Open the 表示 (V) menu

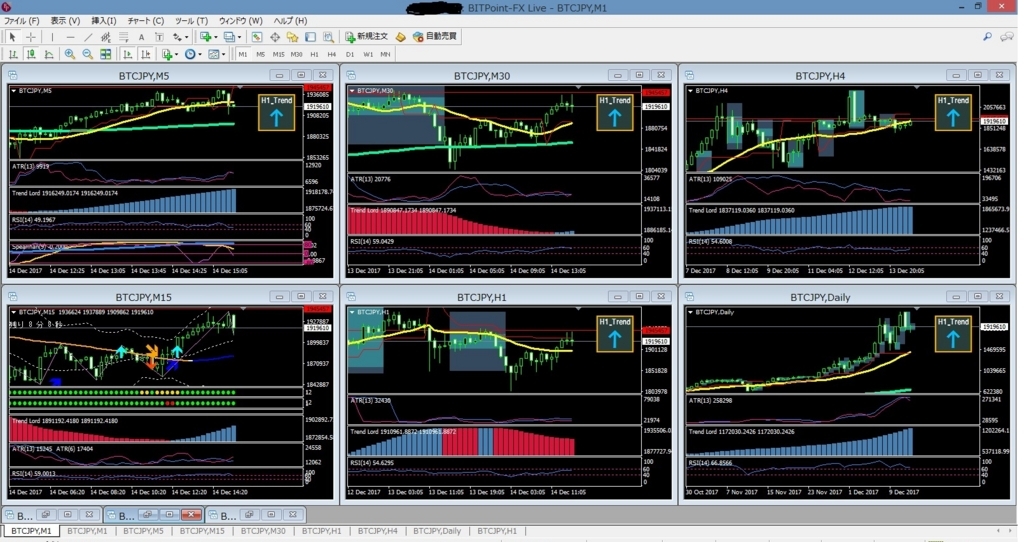click(65, 20)
